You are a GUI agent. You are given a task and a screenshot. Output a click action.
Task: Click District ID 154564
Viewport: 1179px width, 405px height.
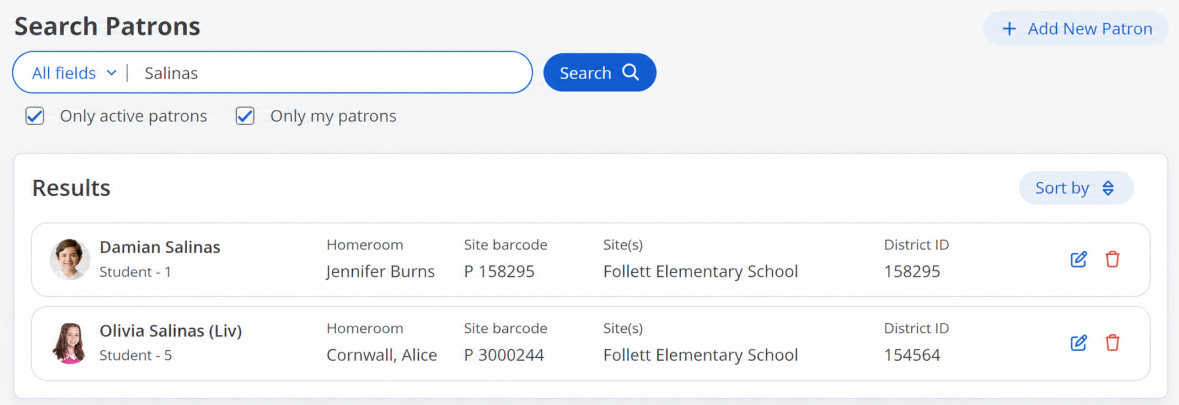pyautogui.click(x=912, y=355)
